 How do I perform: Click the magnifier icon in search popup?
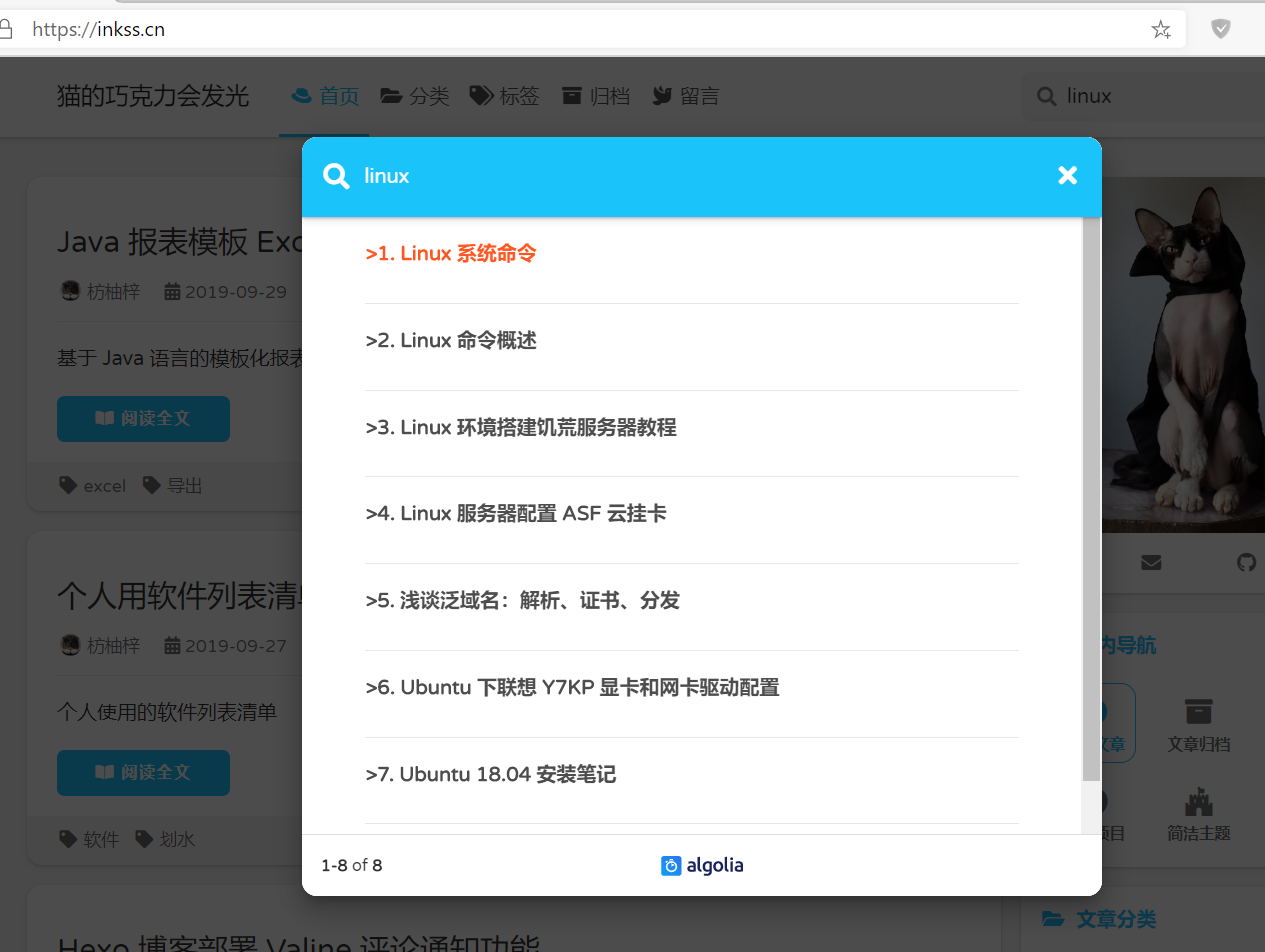click(x=336, y=176)
